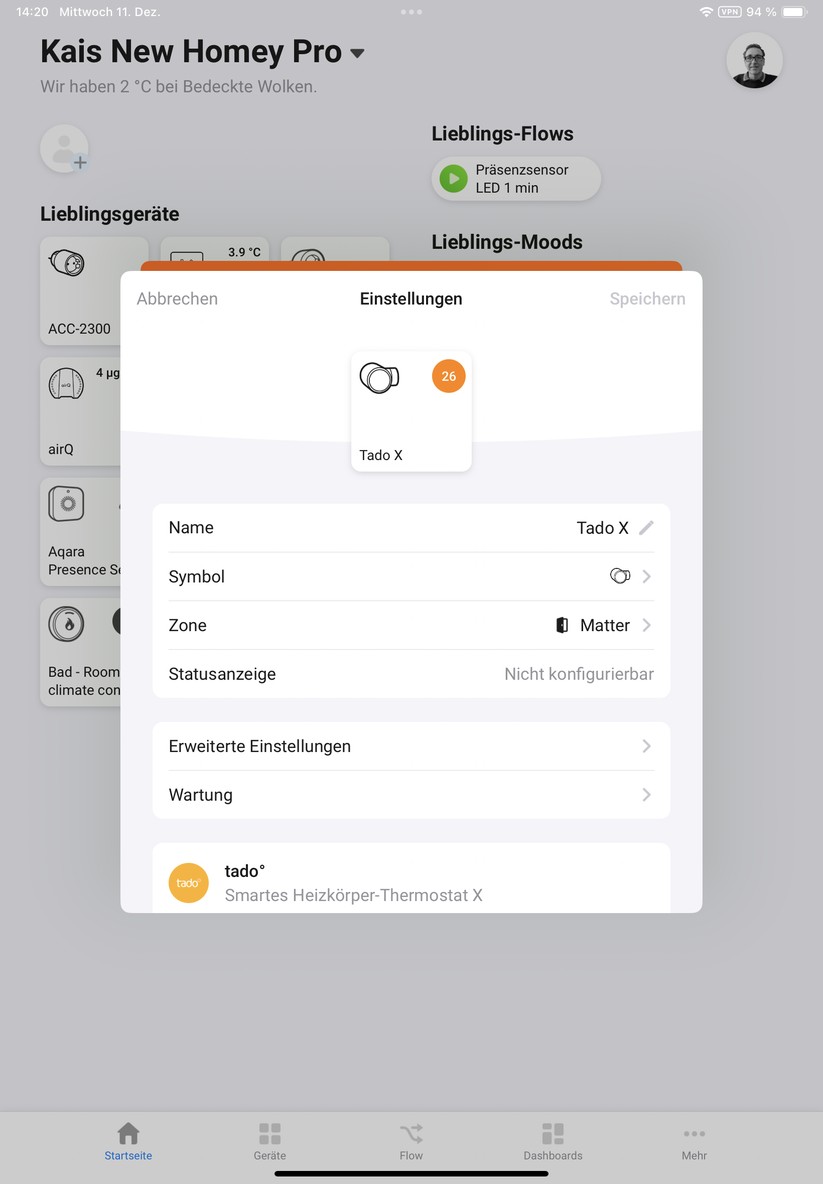Tap the orange 26 temperature badge
823x1184 pixels.
448,376
